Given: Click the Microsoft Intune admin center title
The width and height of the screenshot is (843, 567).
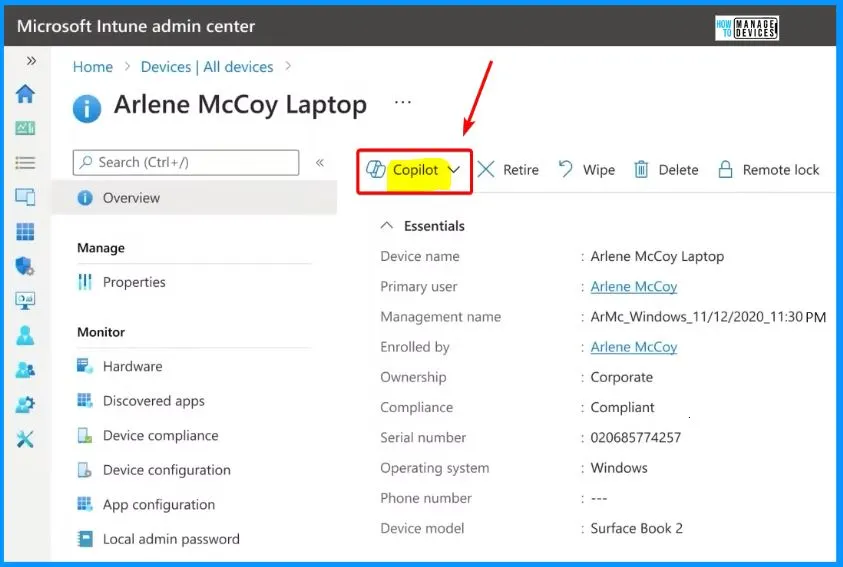Looking at the screenshot, I should click(136, 26).
